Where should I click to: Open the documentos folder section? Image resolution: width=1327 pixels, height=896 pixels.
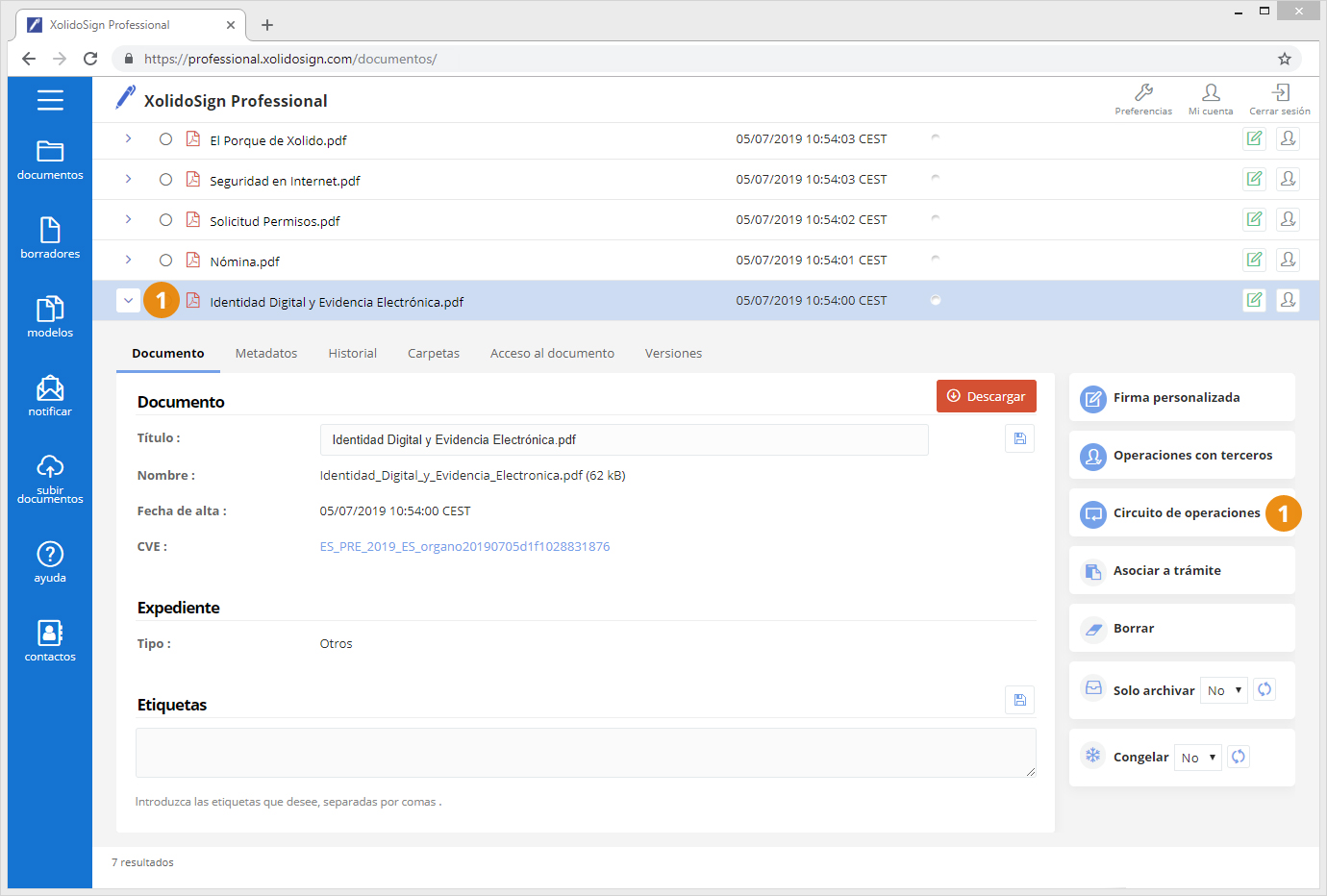50,161
